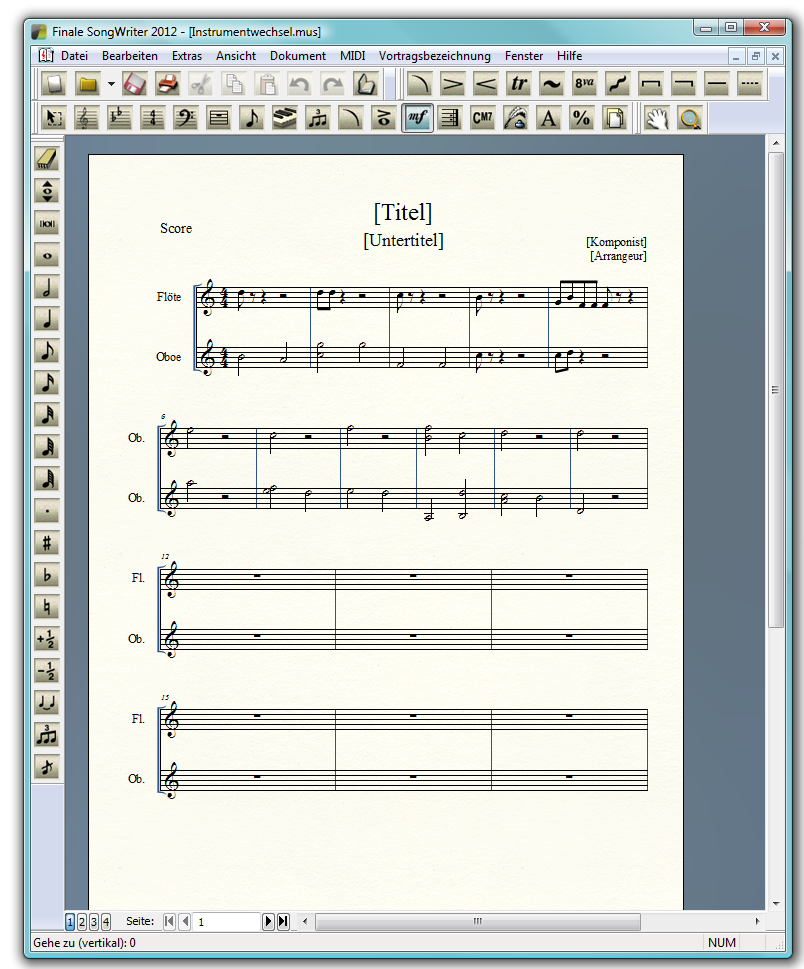This screenshot has width=804, height=969.
Task: Activate the Time Signature tool
Action: (x=152, y=117)
